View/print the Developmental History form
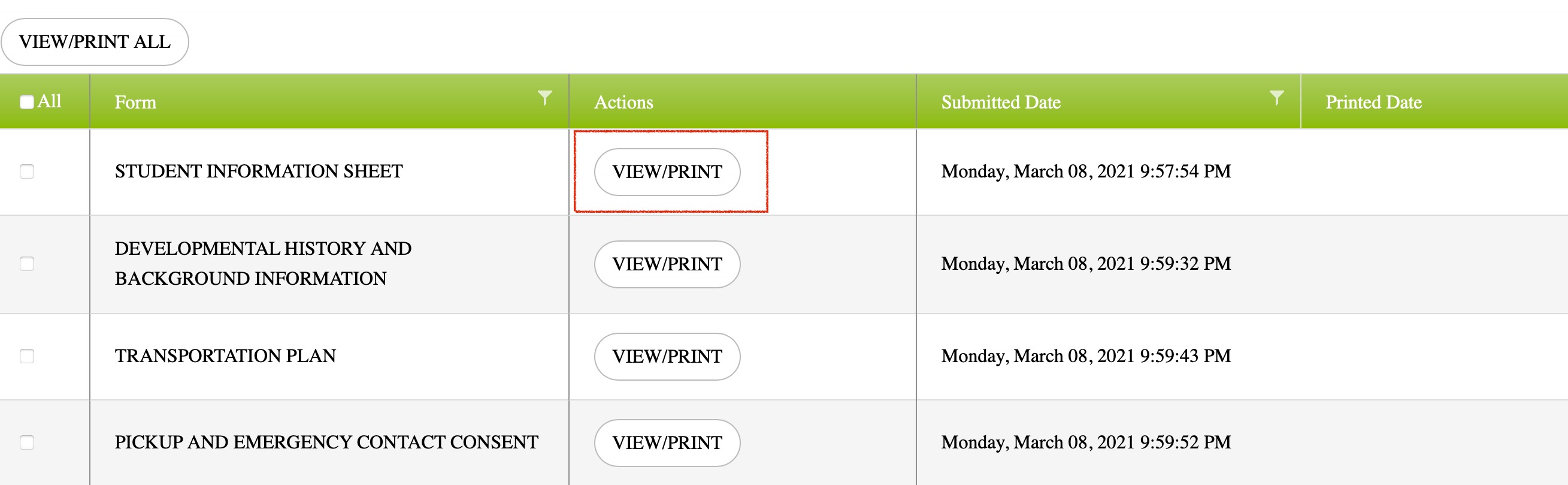This screenshot has height=485, width=1568. [667, 264]
